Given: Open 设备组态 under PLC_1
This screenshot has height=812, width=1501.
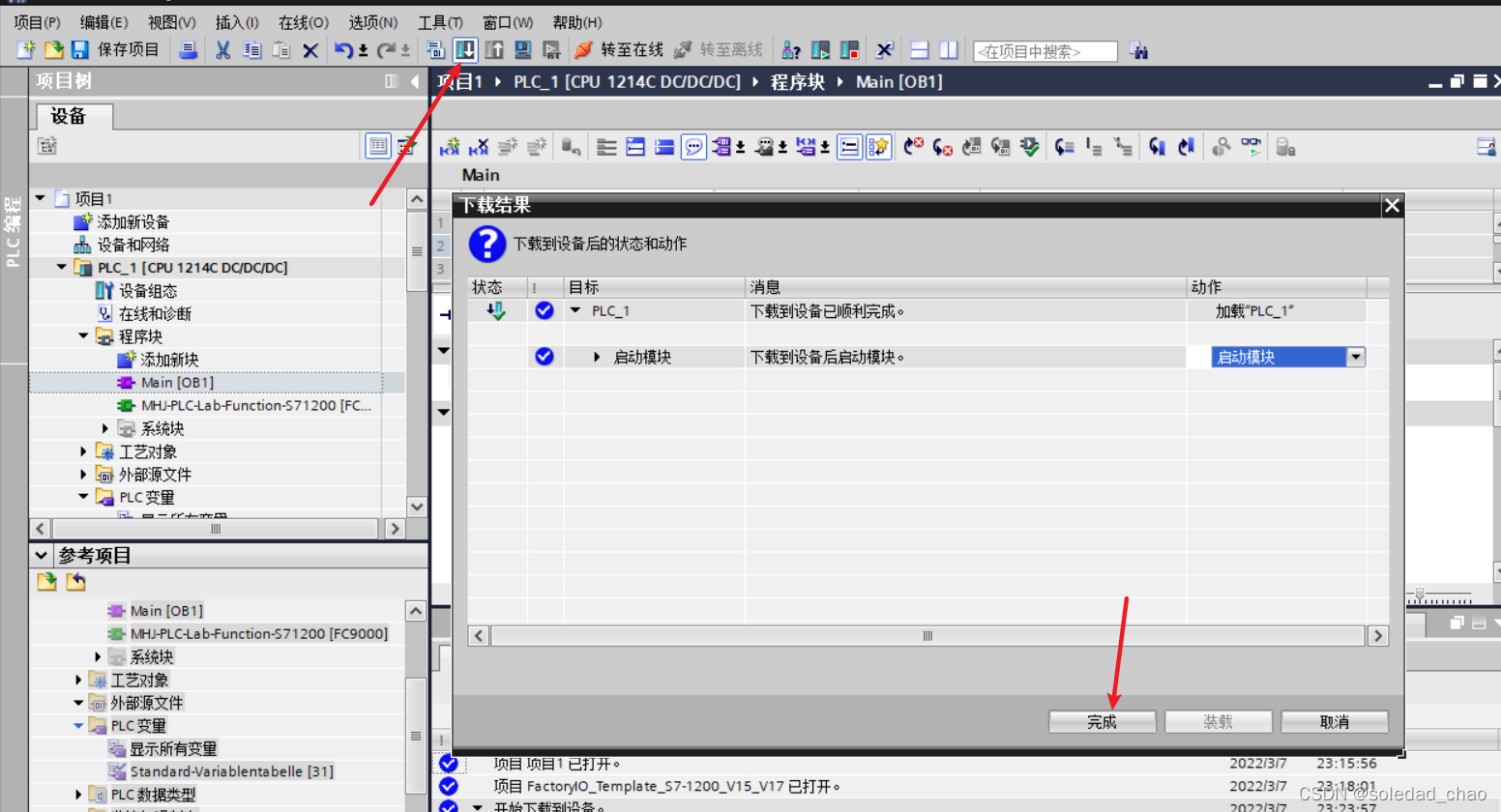Looking at the screenshot, I should (148, 291).
